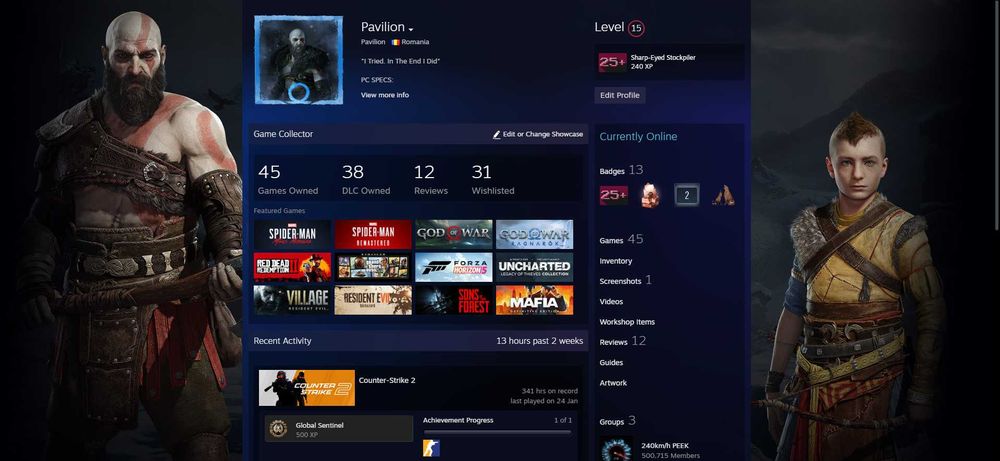Open the Reviews 12 sidebar link
Screen dimensions: 1000x461
(x=622, y=342)
